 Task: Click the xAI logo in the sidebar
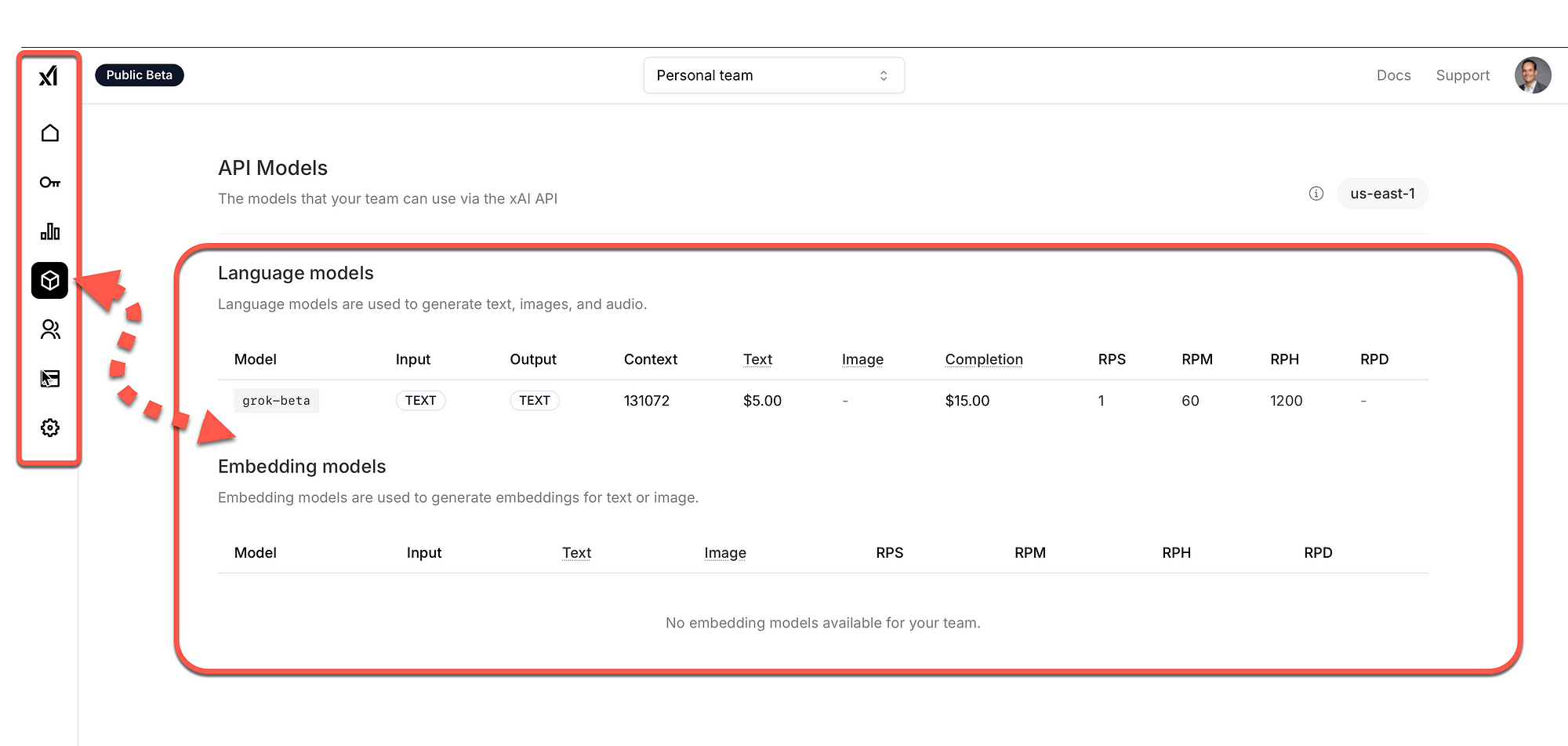coord(49,76)
